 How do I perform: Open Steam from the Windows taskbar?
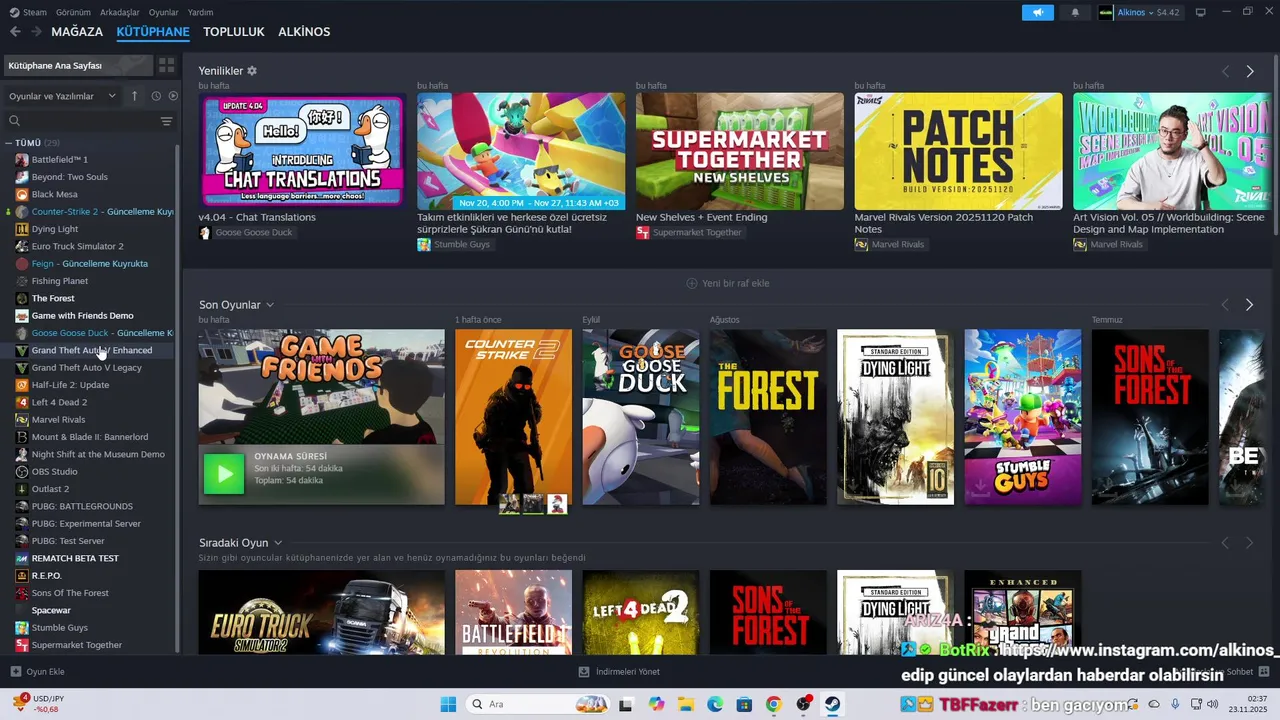(x=832, y=704)
